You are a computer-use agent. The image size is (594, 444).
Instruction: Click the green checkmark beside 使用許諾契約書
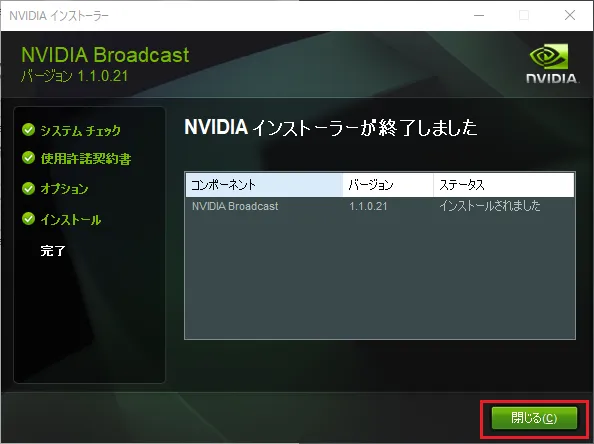[28, 158]
